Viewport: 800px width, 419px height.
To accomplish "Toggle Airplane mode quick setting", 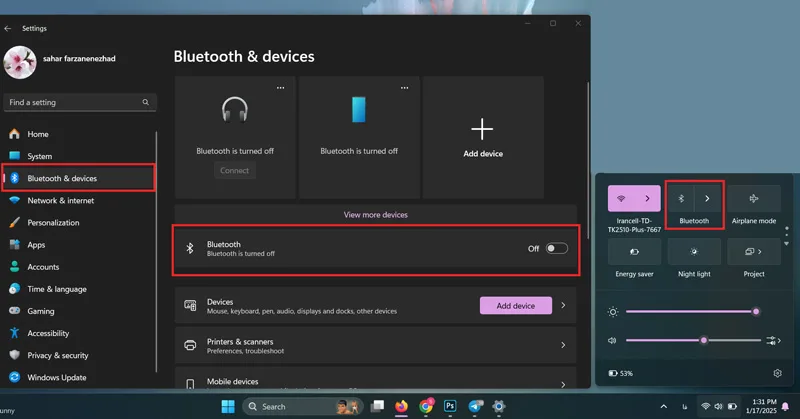I will pyautogui.click(x=754, y=199).
